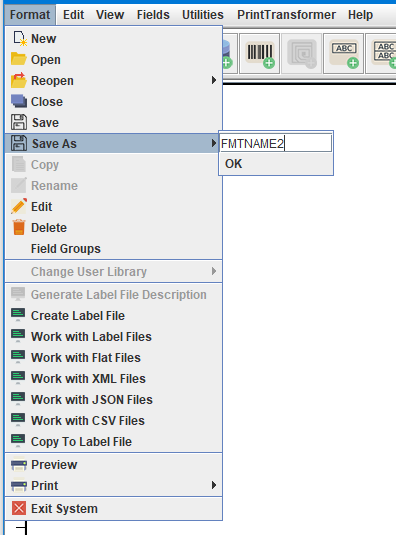
Task: Click the floppy disk Save icon
Action: [19, 122]
